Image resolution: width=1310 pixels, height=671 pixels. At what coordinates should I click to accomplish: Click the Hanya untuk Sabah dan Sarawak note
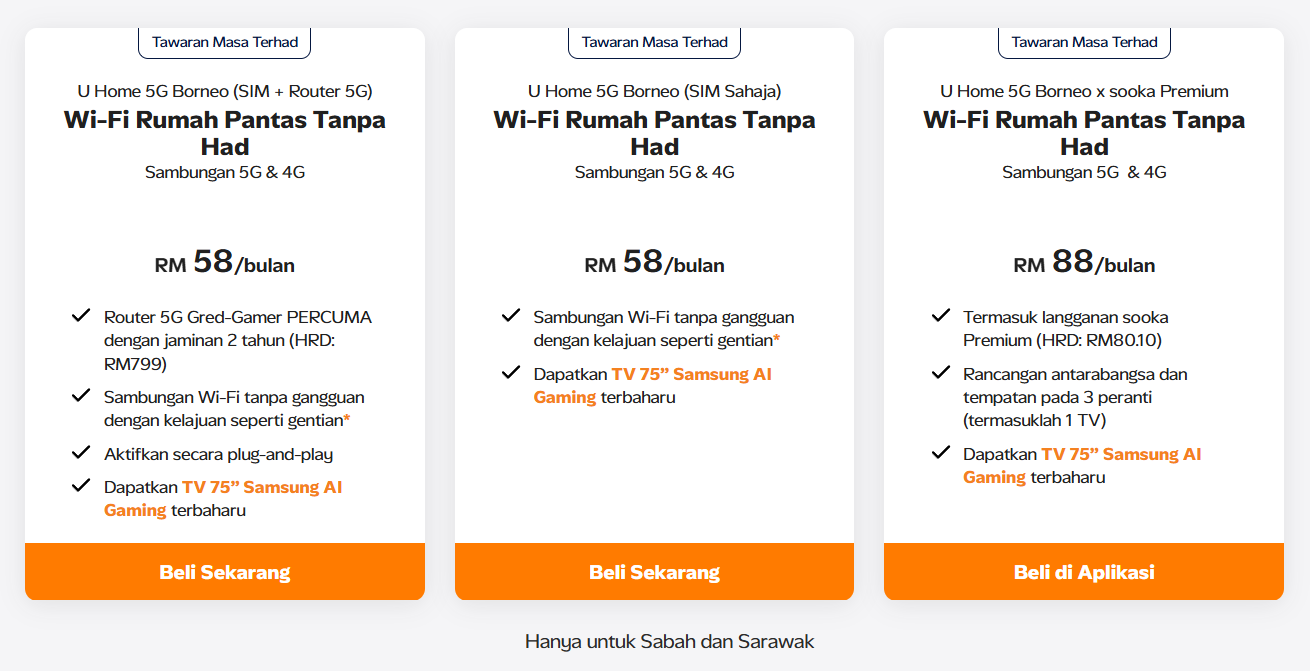(x=669, y=642)
